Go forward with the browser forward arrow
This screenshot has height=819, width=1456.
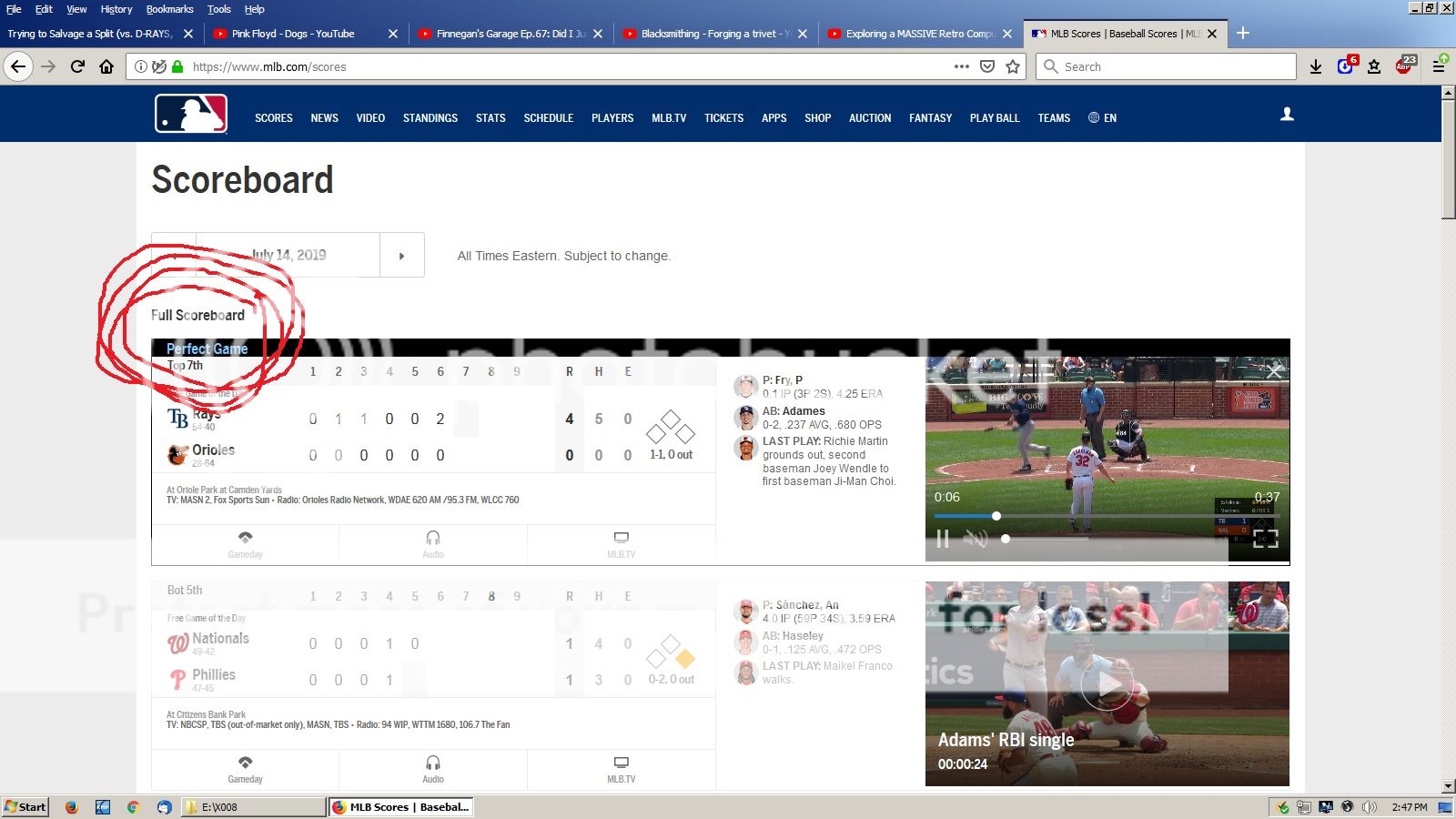coord(48,66)
